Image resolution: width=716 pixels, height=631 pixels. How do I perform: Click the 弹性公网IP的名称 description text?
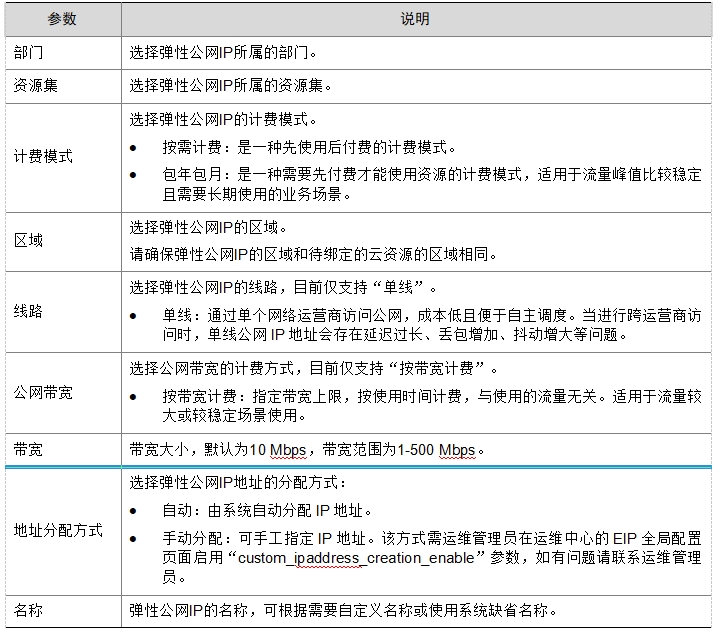343,611
